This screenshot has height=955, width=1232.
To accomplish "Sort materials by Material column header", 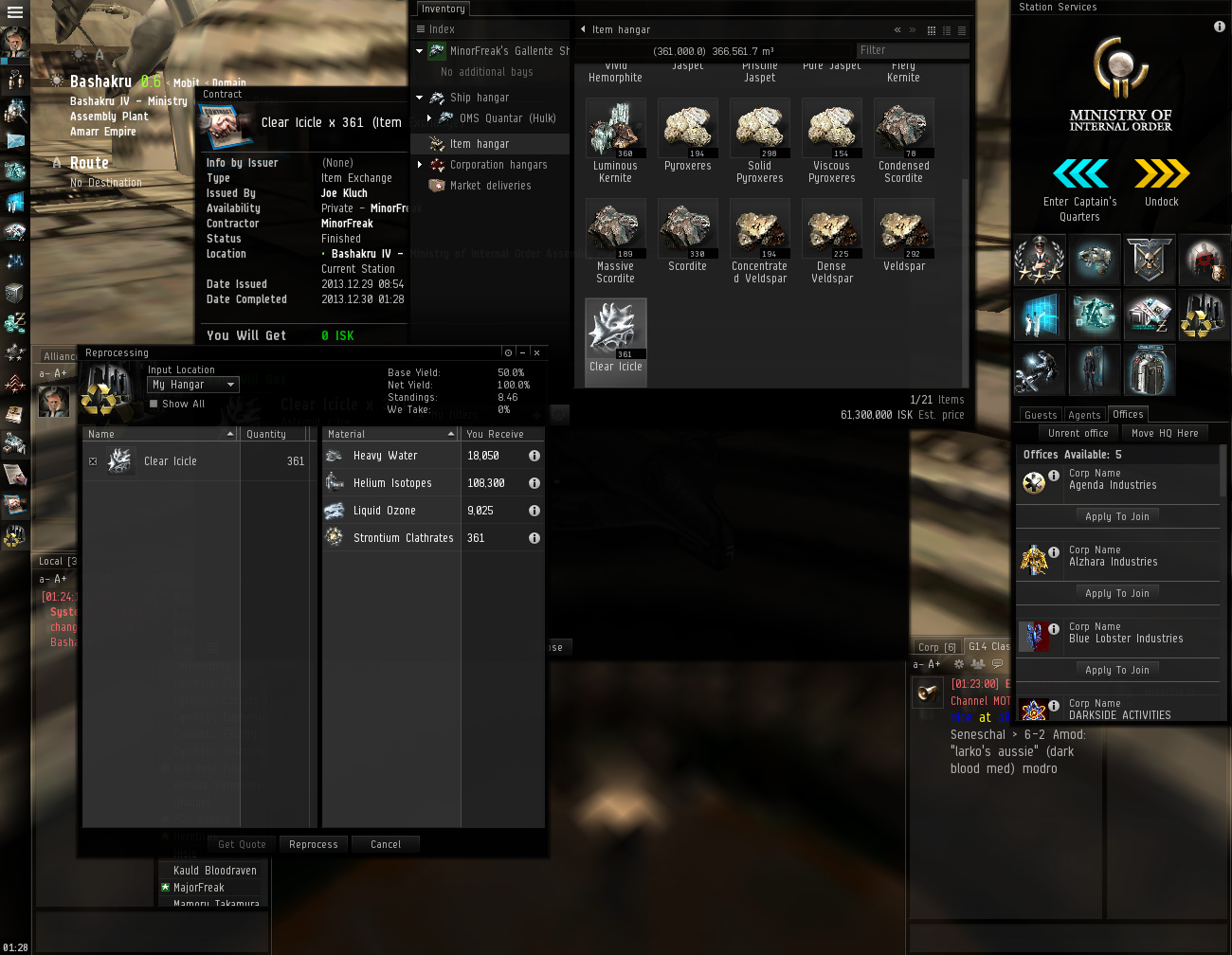I will click(390, 434).
